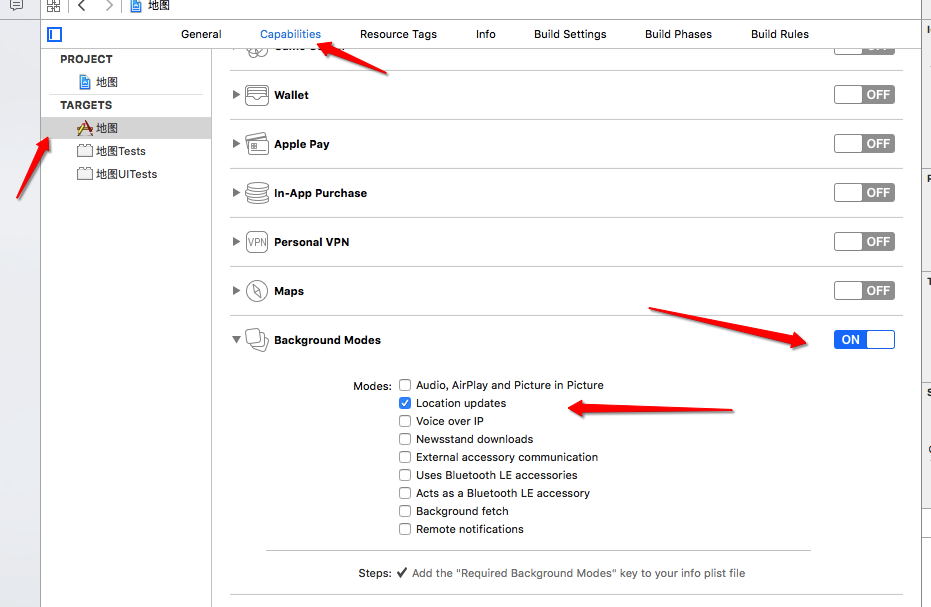Image resolution: width=931 pixels, height=607 pixels.
Task: Click the Wallet capability icon
Action: pyautogui.click(x=257, y=95)
